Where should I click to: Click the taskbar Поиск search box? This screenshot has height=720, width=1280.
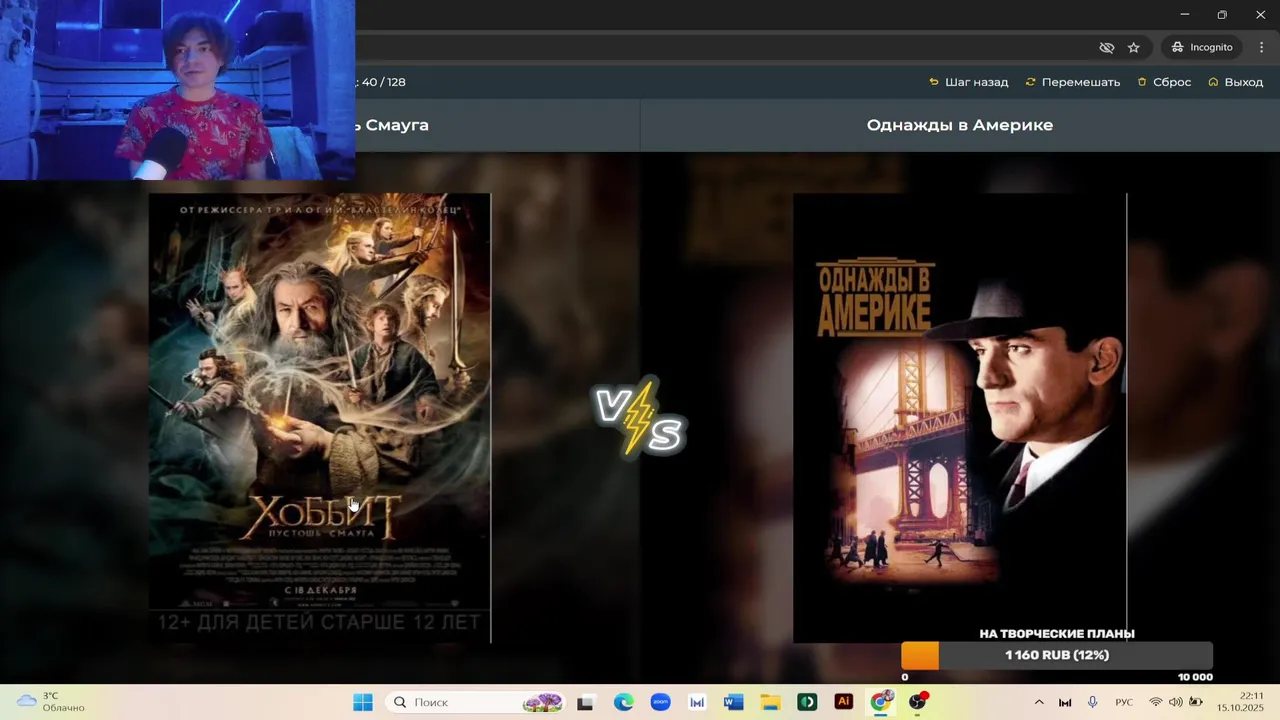coord(475,702)
